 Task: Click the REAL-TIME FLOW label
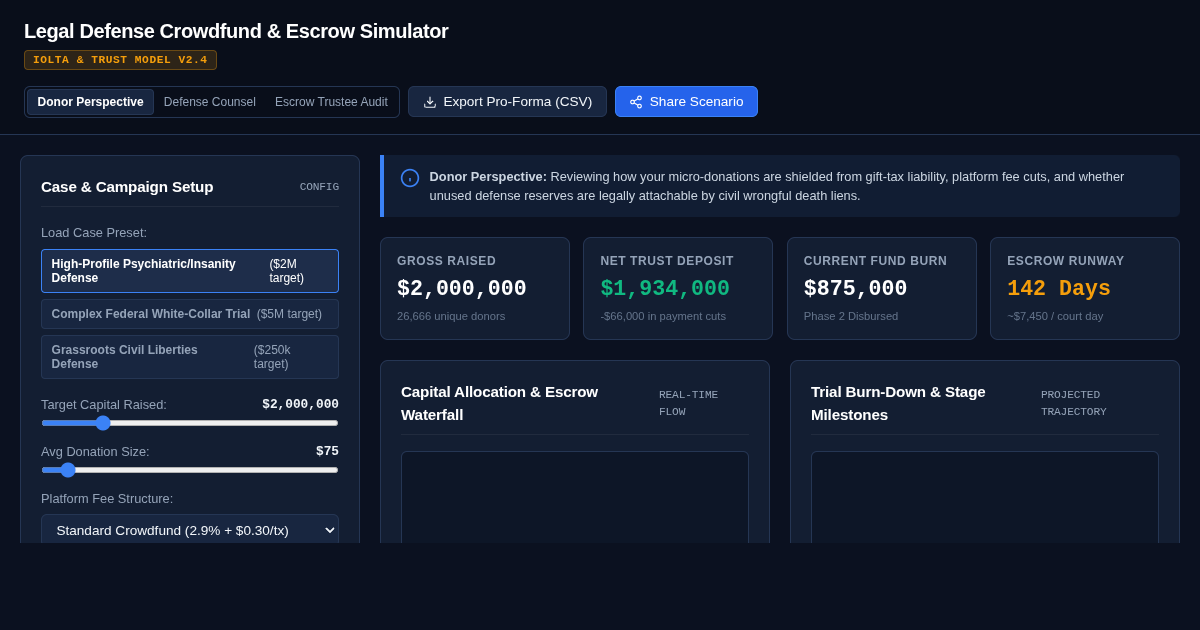[688, 403]
